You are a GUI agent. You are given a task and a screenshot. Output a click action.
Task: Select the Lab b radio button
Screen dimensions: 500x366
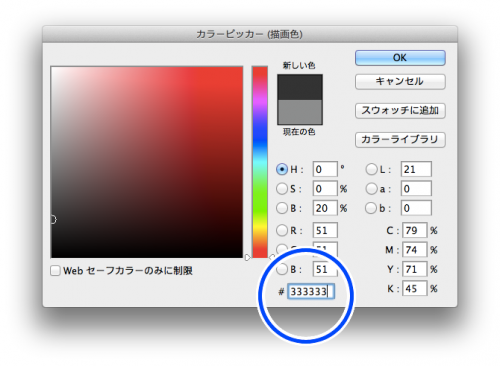(x=371, y=208)
